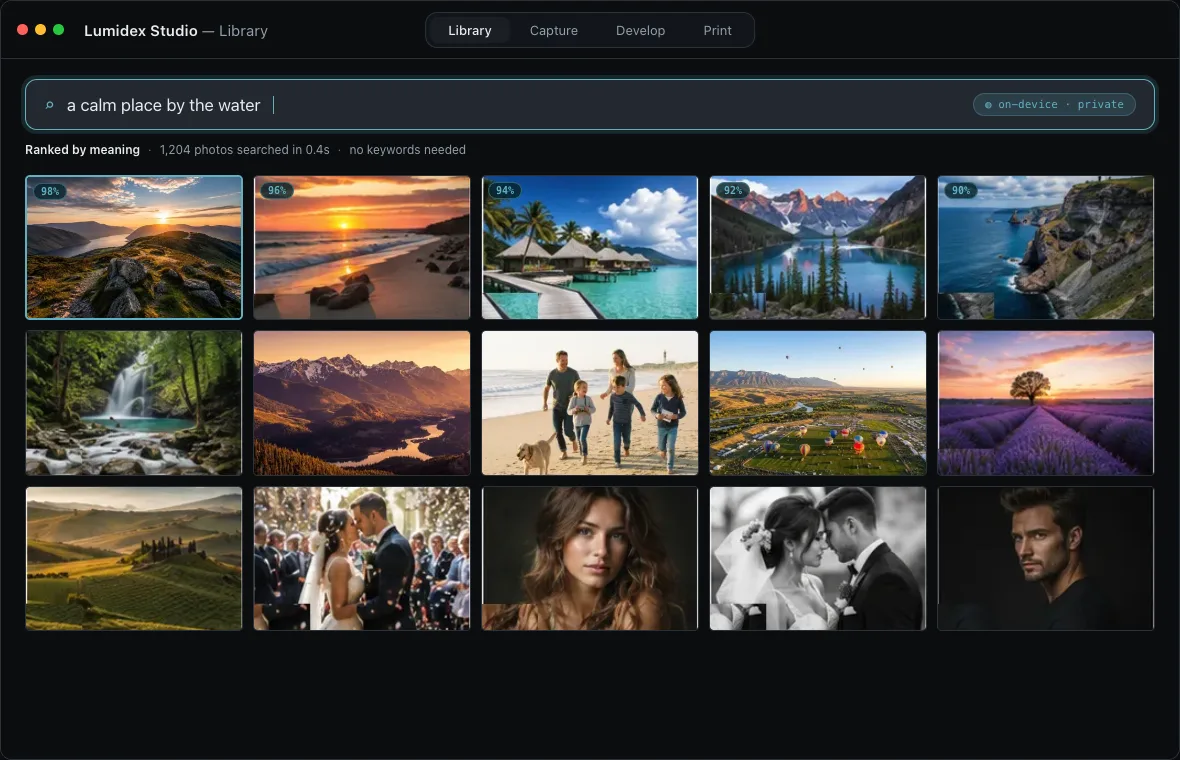
Task: Open the forest waterfall photo
Action: (x=134, y=403)
